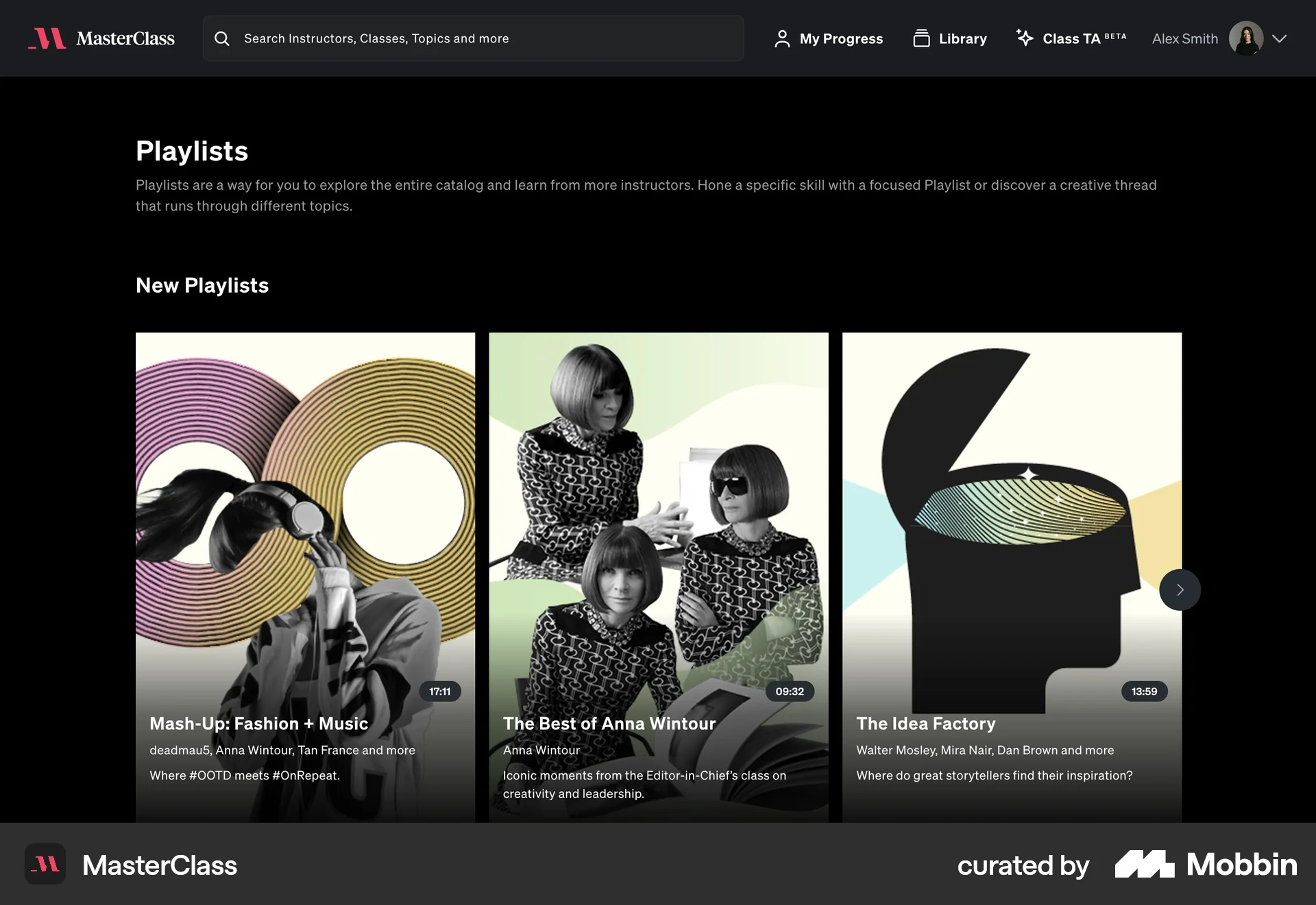Open the Class TA BETA feature

tap(1071, 38)
